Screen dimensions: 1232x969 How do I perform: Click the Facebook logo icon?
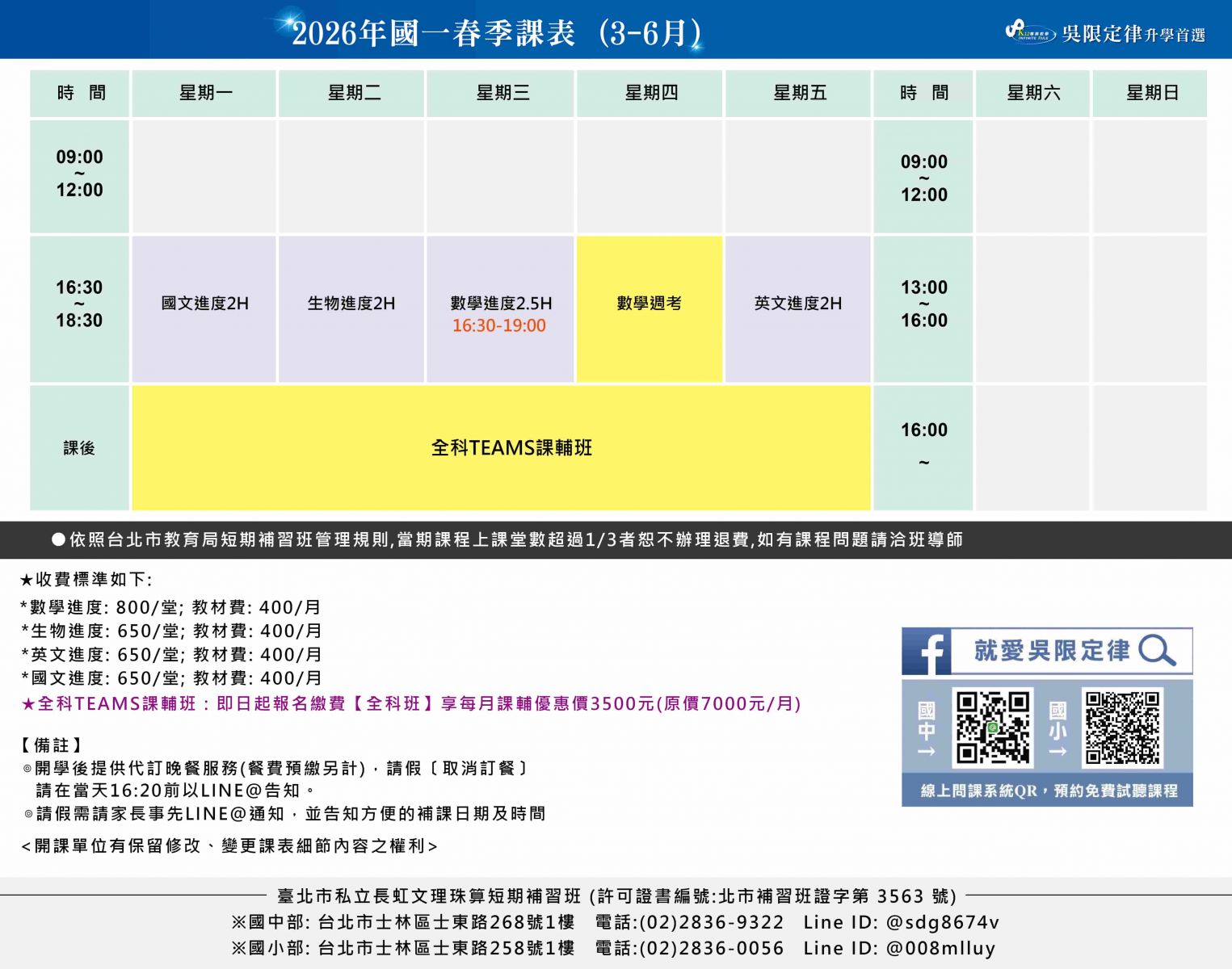click(926, 652)
